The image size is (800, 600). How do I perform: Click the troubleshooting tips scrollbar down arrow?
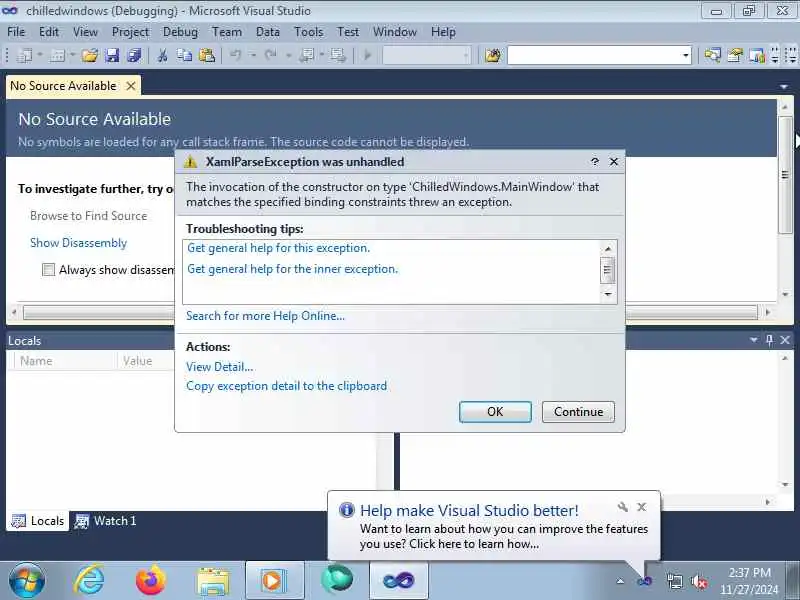pos(608,294)
